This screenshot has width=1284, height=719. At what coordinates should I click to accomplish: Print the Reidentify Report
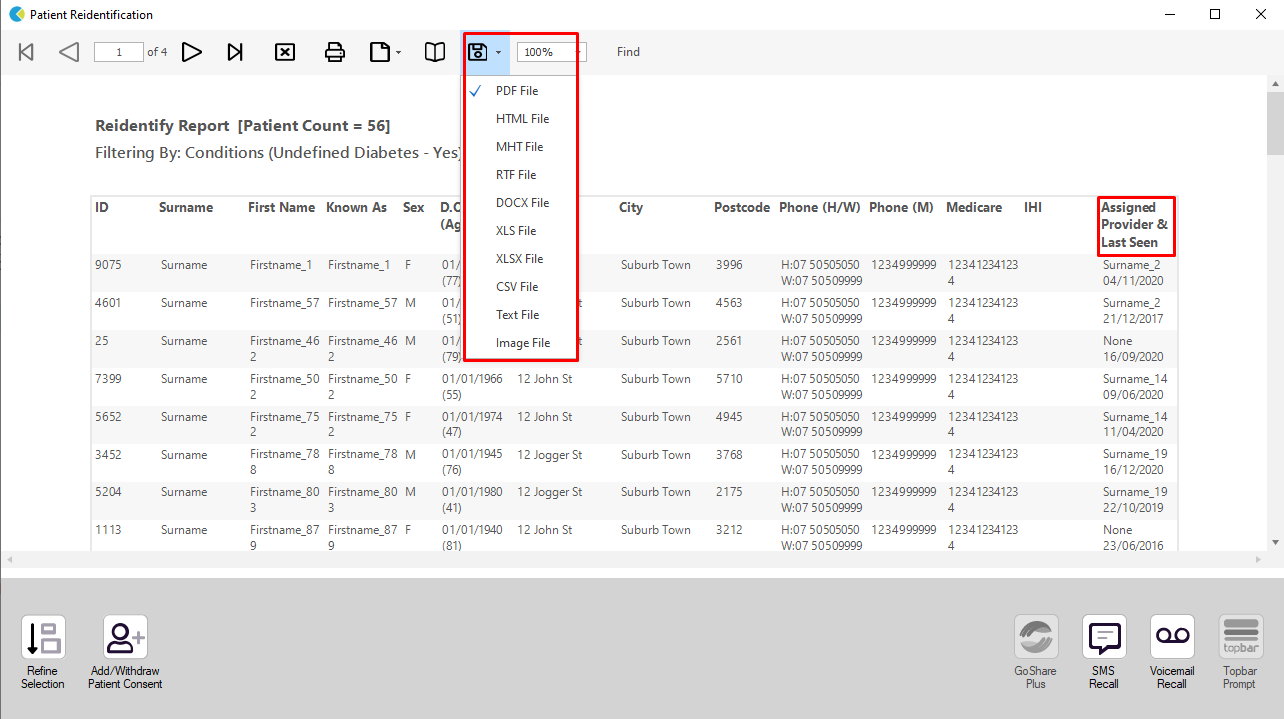[335, 52]
